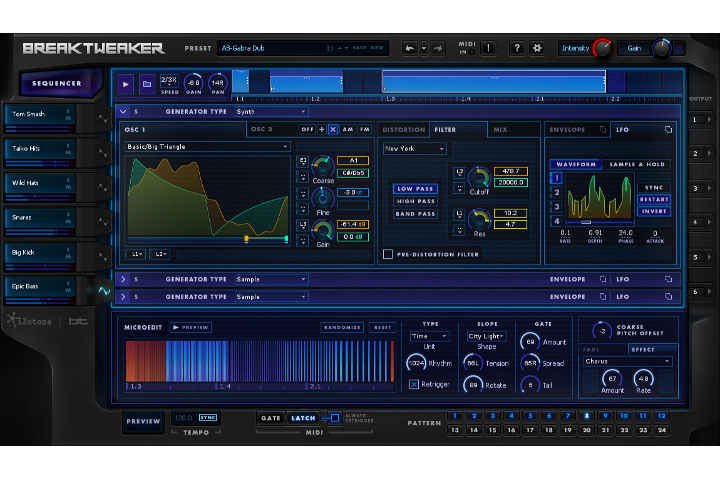Select the ring mod X oscillator mode
Image resolution: width=720 pixels, height=480 pixels.
pyautogui.click(x=333, y=129)
